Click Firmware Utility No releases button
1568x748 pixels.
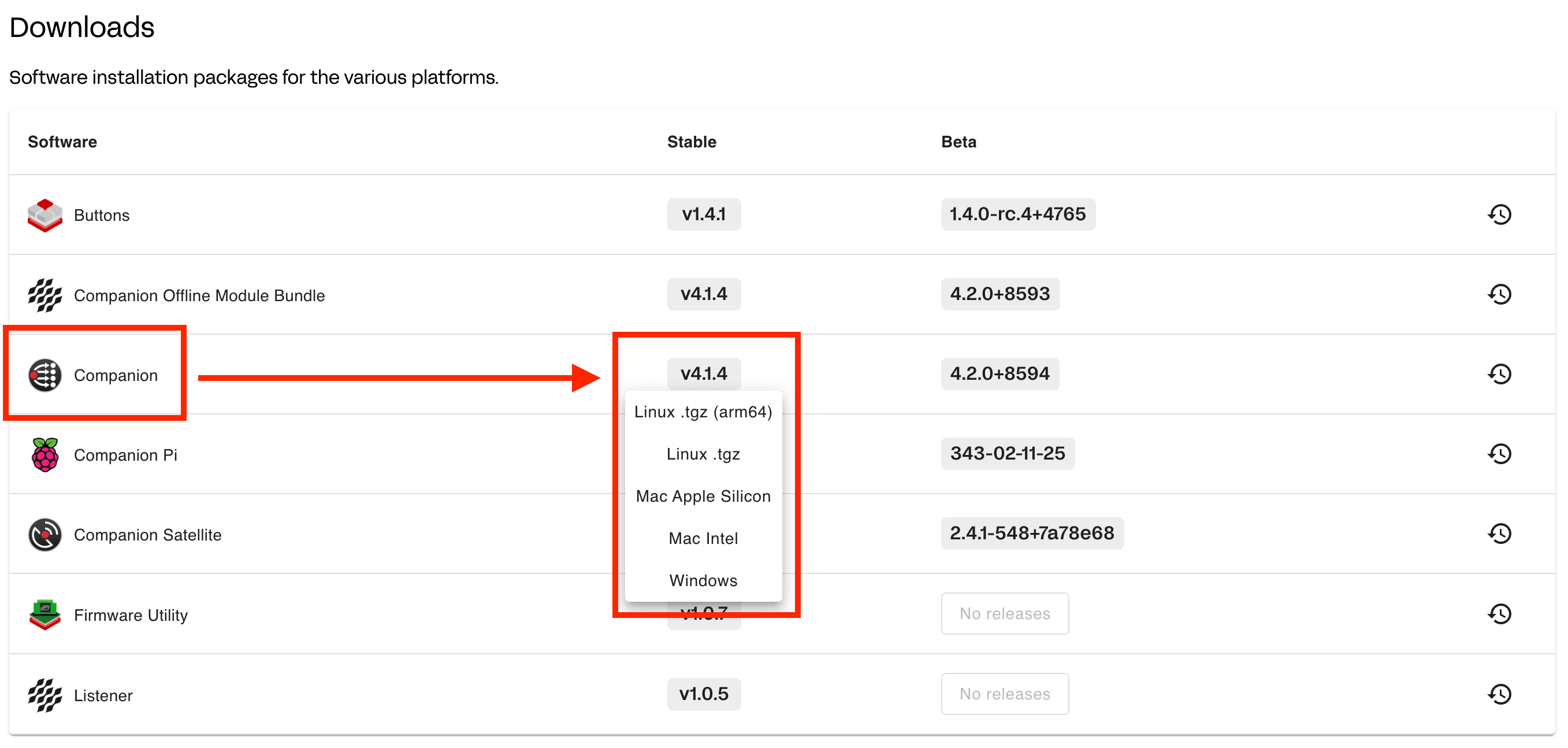pos(1005,614)
